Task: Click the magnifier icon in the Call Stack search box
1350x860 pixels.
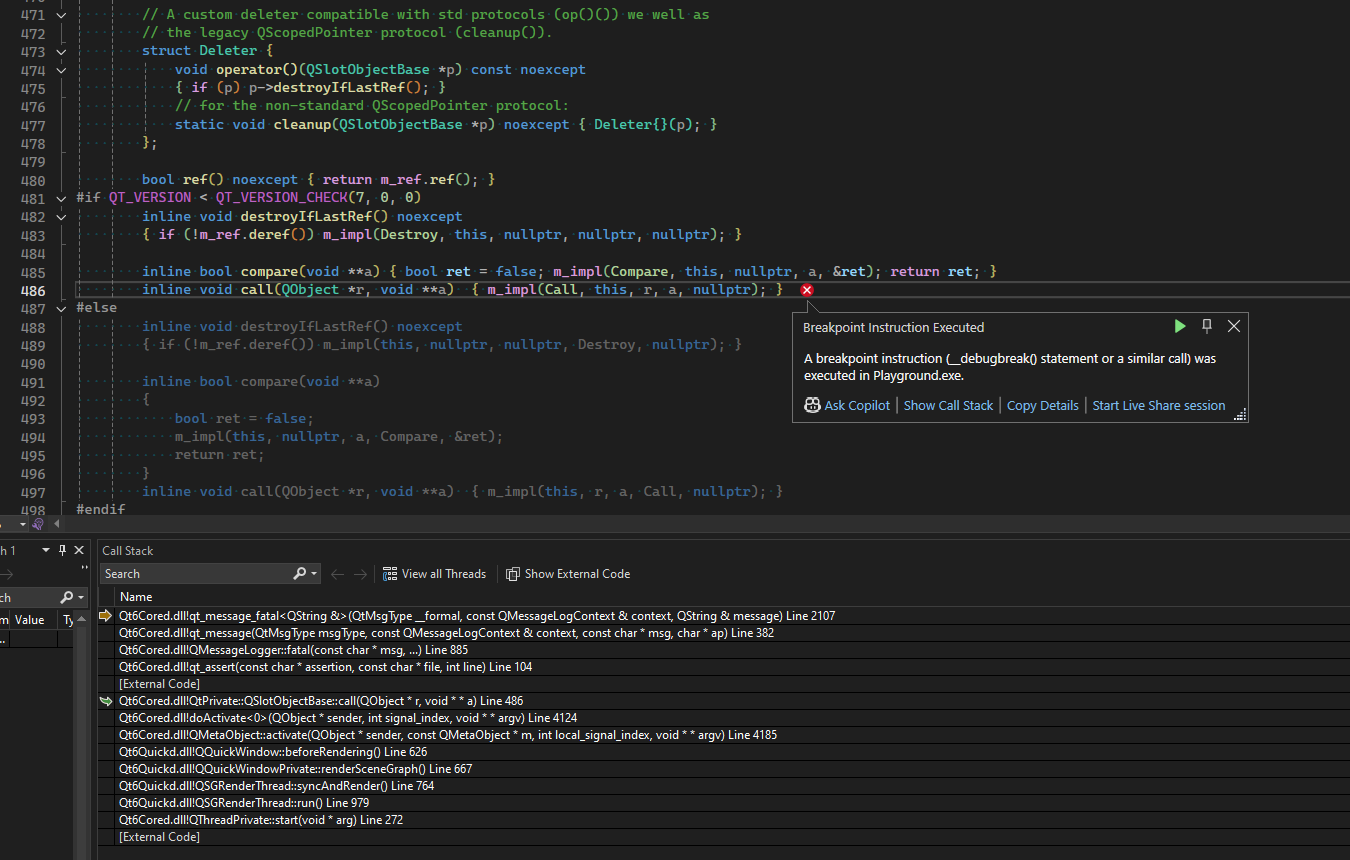Action: [x=299, y=573]
